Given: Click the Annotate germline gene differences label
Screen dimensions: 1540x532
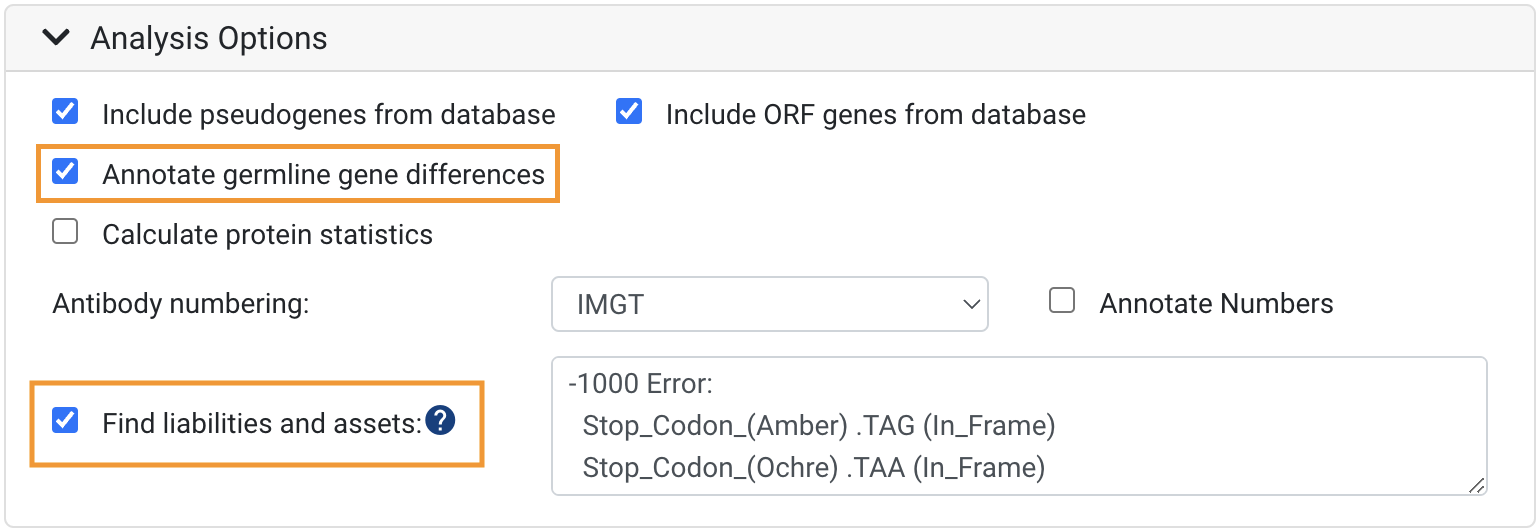Looking at the screenshot, I should click(x=324, y=175).
